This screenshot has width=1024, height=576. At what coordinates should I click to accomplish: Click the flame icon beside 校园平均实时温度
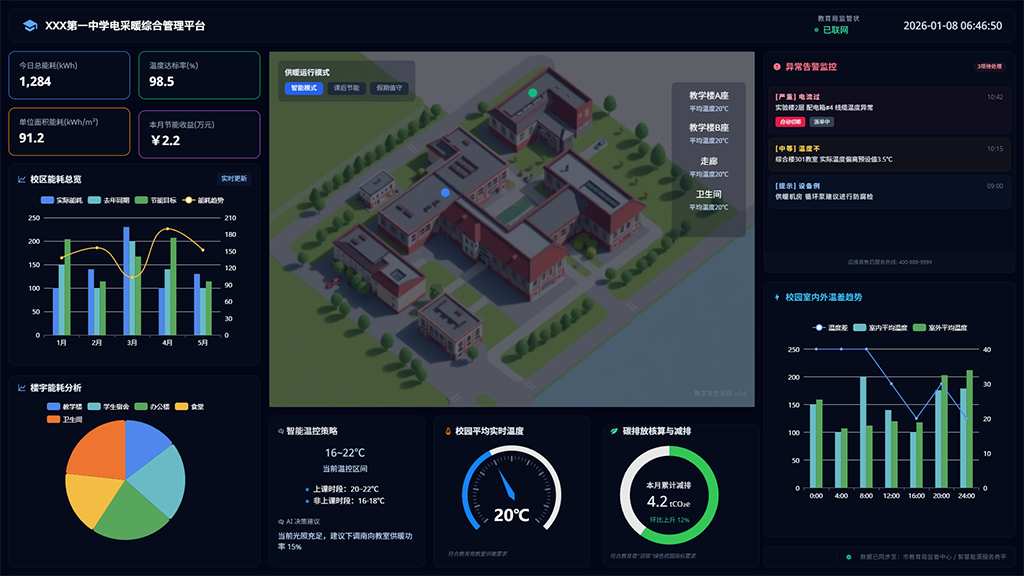point(446,431)
